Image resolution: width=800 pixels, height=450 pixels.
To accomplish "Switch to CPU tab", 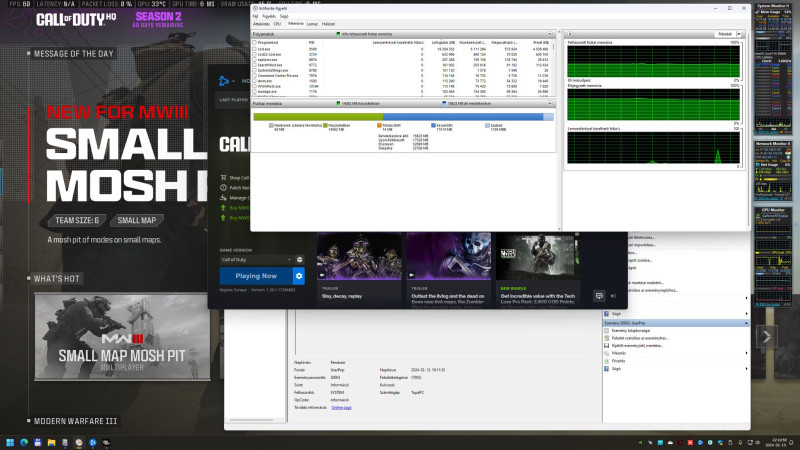I will point(277,24).
